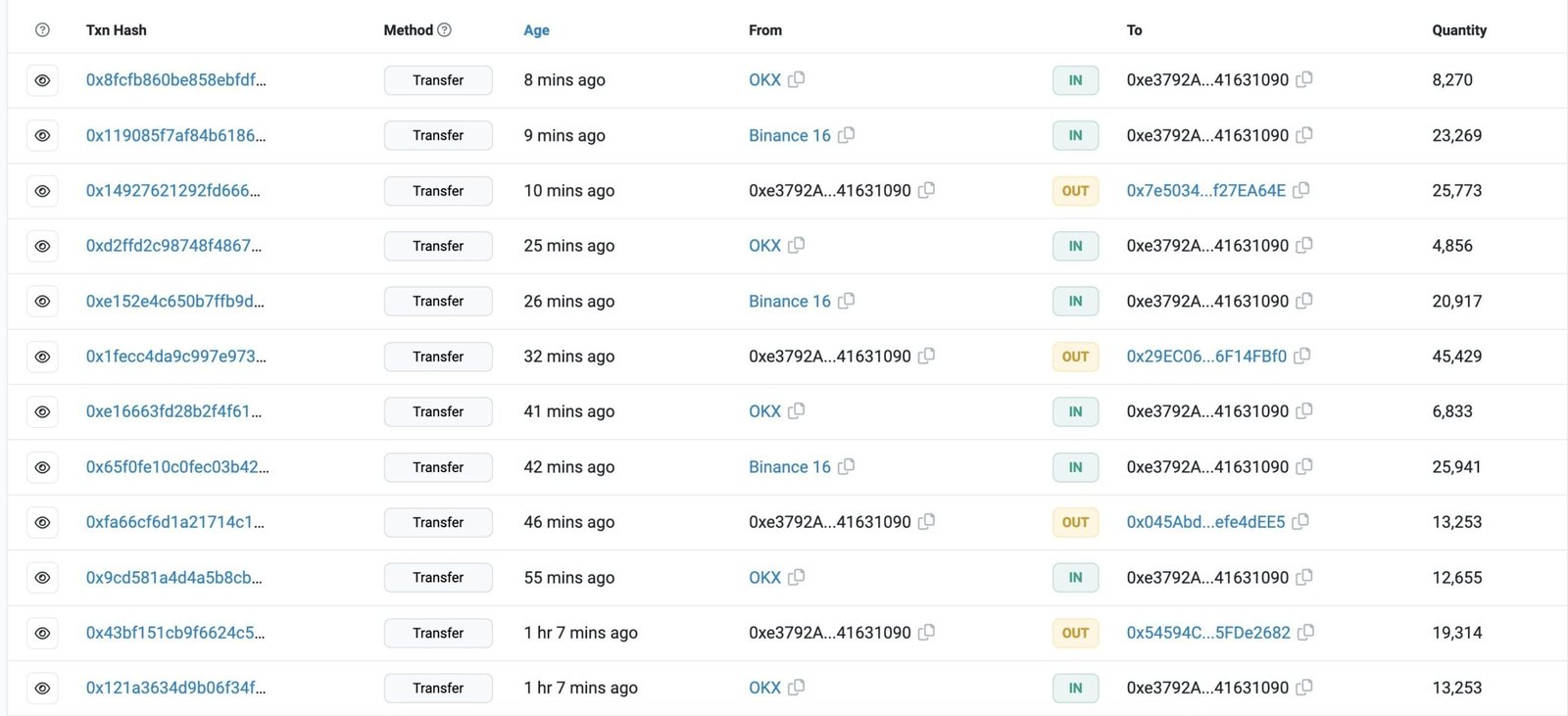The width and height of the screenshot is (1568, 716).
Task: Open OKX sender in 41 mins ago row
Action: [764, 411]
